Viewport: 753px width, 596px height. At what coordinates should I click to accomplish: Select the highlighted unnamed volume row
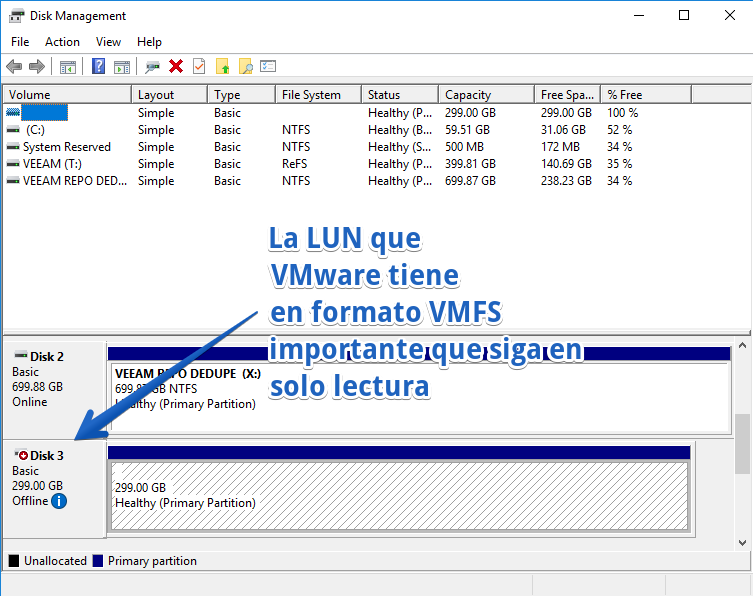44,112
